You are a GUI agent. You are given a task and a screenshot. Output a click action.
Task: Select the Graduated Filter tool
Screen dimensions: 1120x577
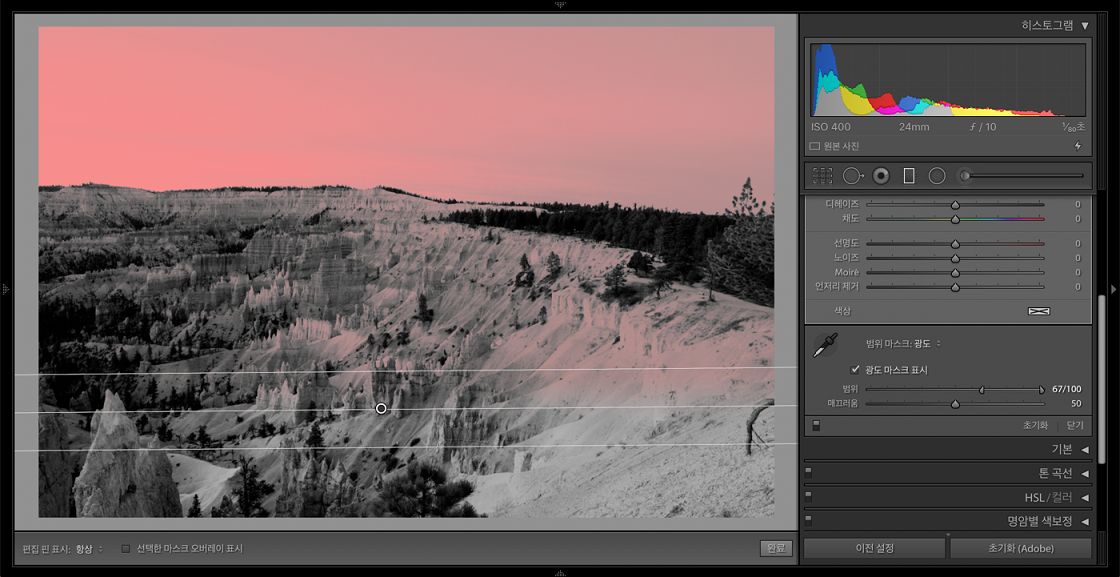tap(909, 176)
